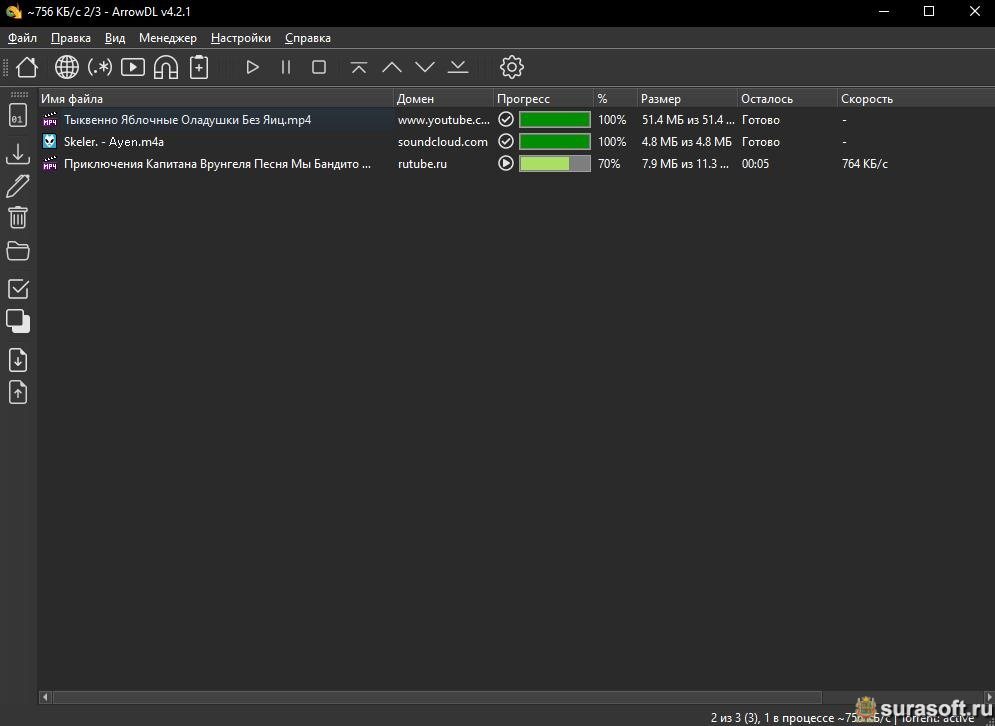
Task: Open the Настройки menu
Action: pyautogui.click(x=240, y=38)
